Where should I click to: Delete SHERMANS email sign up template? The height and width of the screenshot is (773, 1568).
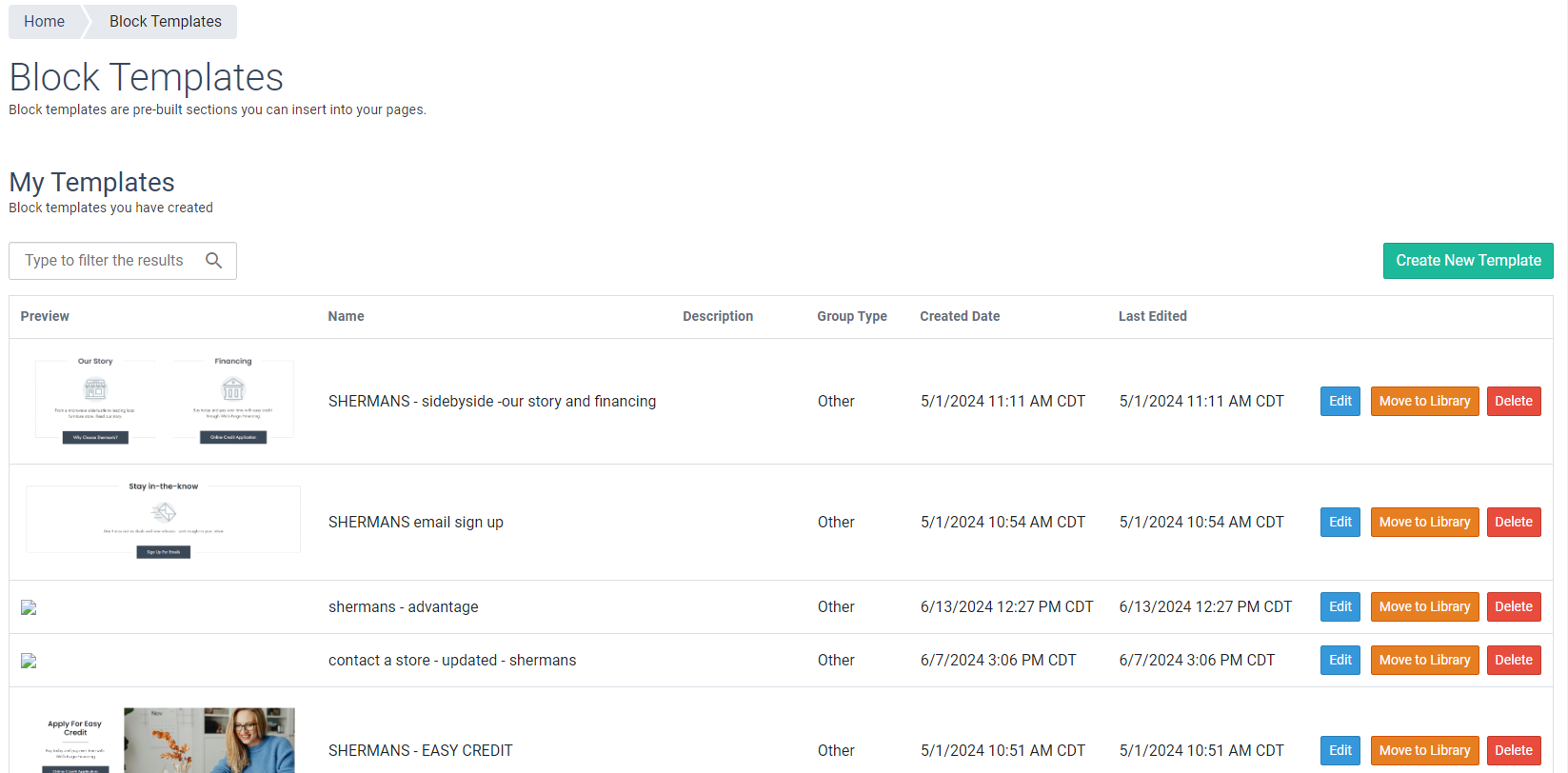1514,522
